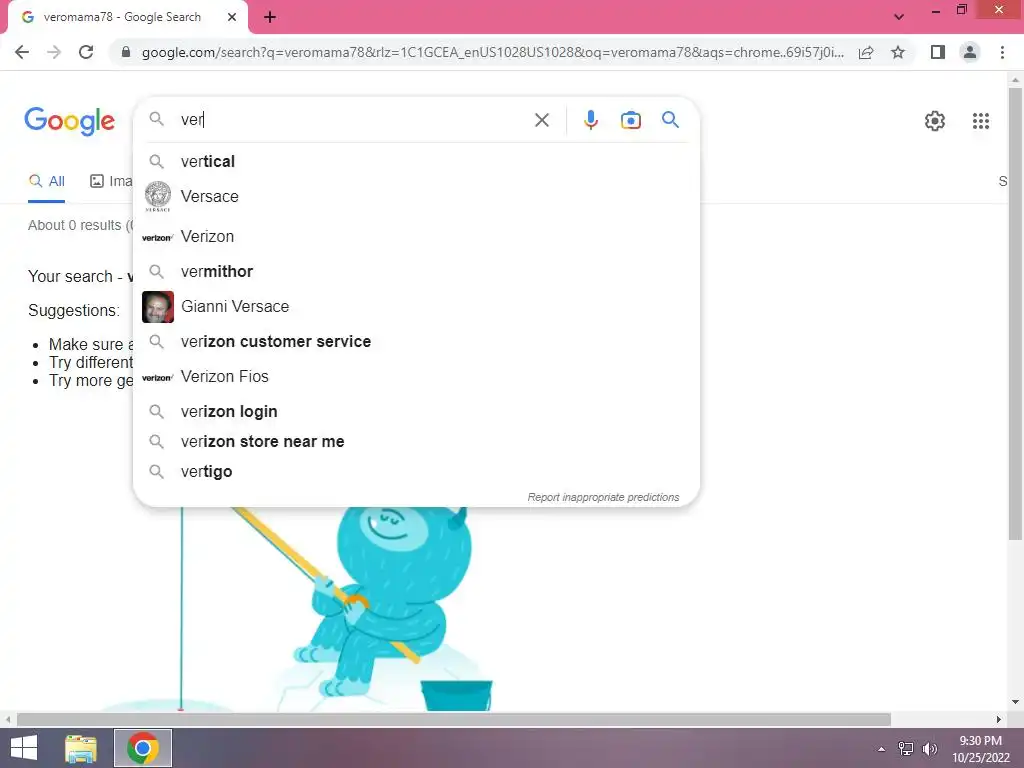1024x768 pixels.
Task: Select the 'vertical' suggestion
Action: coord(416,161)
